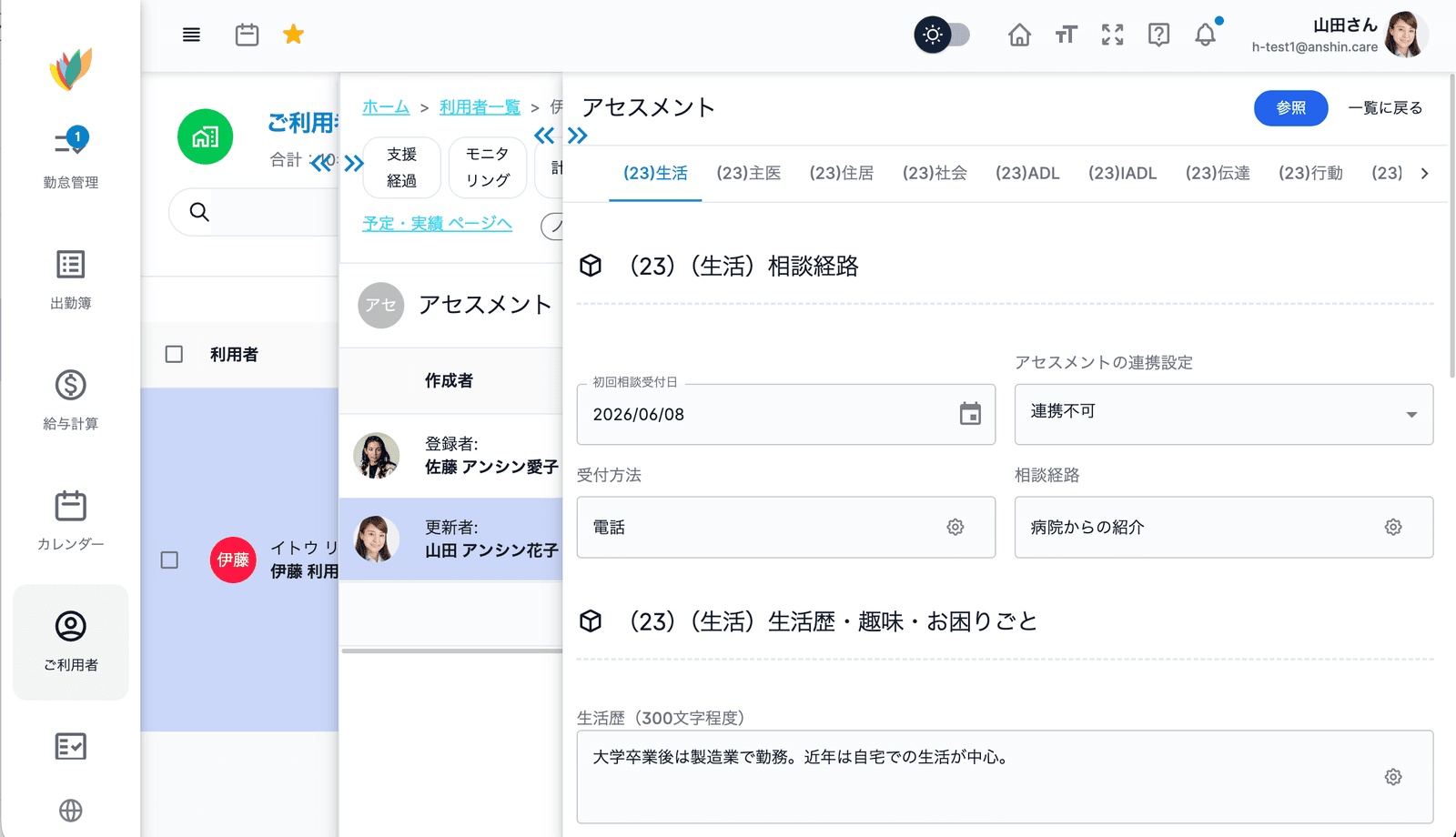Open settings gear in 生活歴 text area

1393,777
